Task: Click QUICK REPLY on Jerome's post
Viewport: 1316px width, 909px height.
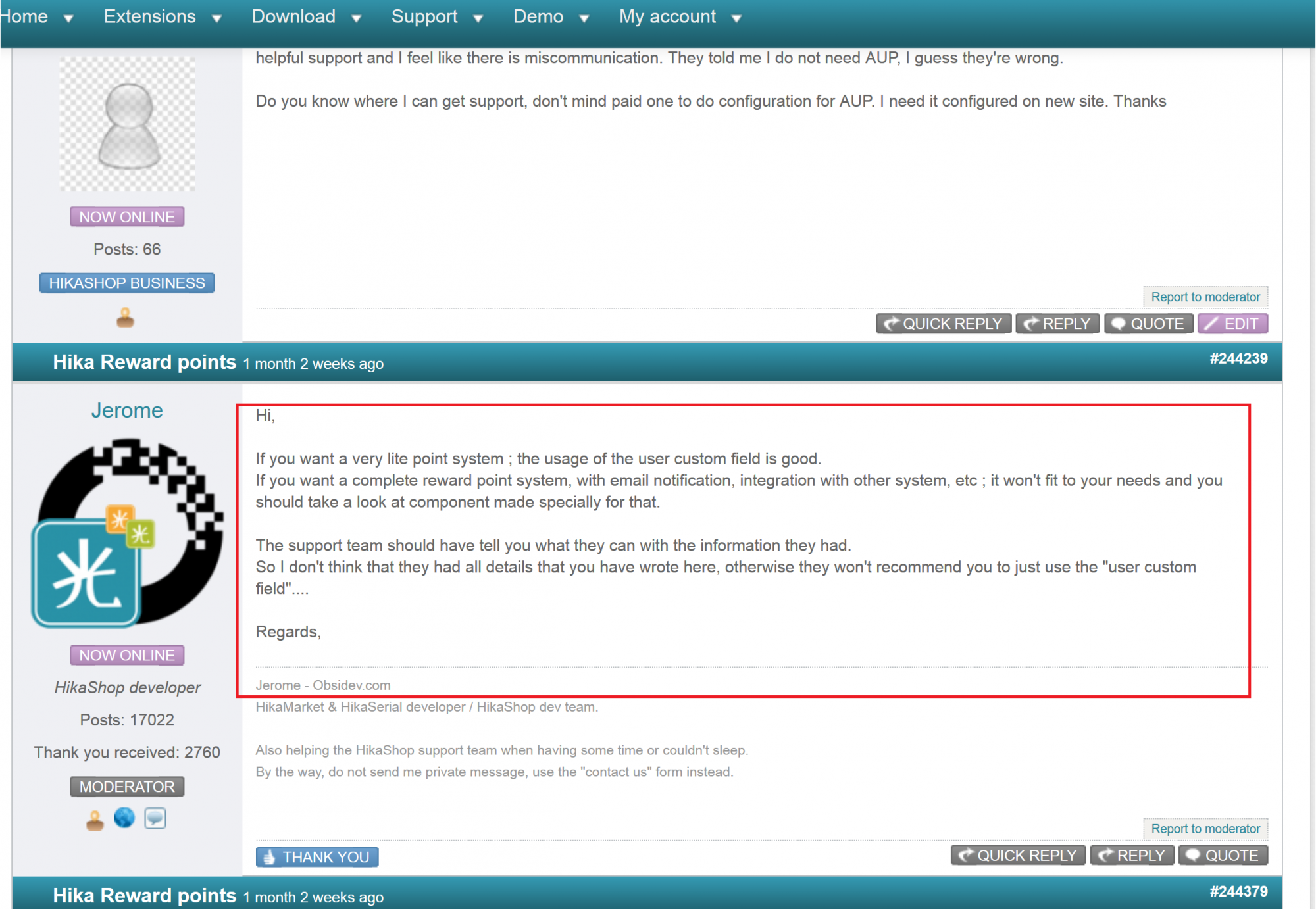Action: pos(1018,855)
